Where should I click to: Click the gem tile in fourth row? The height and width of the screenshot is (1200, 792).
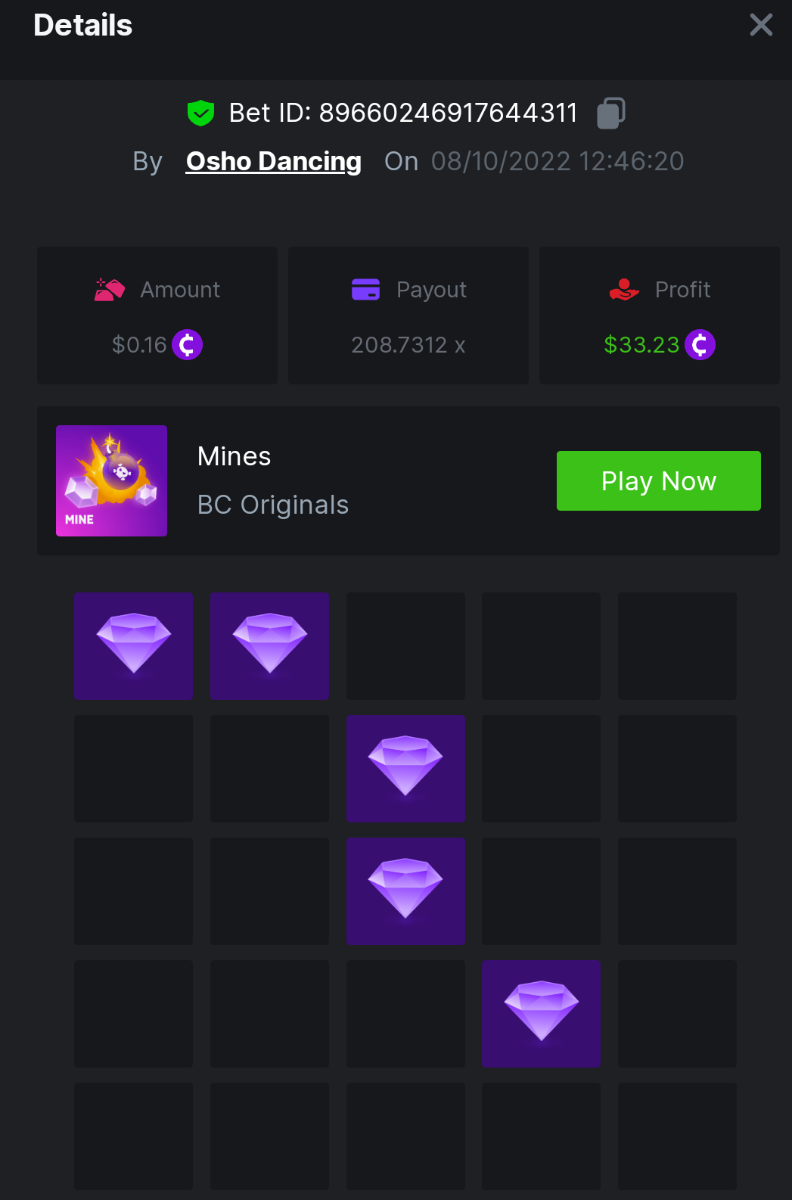tap(541, 1014)
